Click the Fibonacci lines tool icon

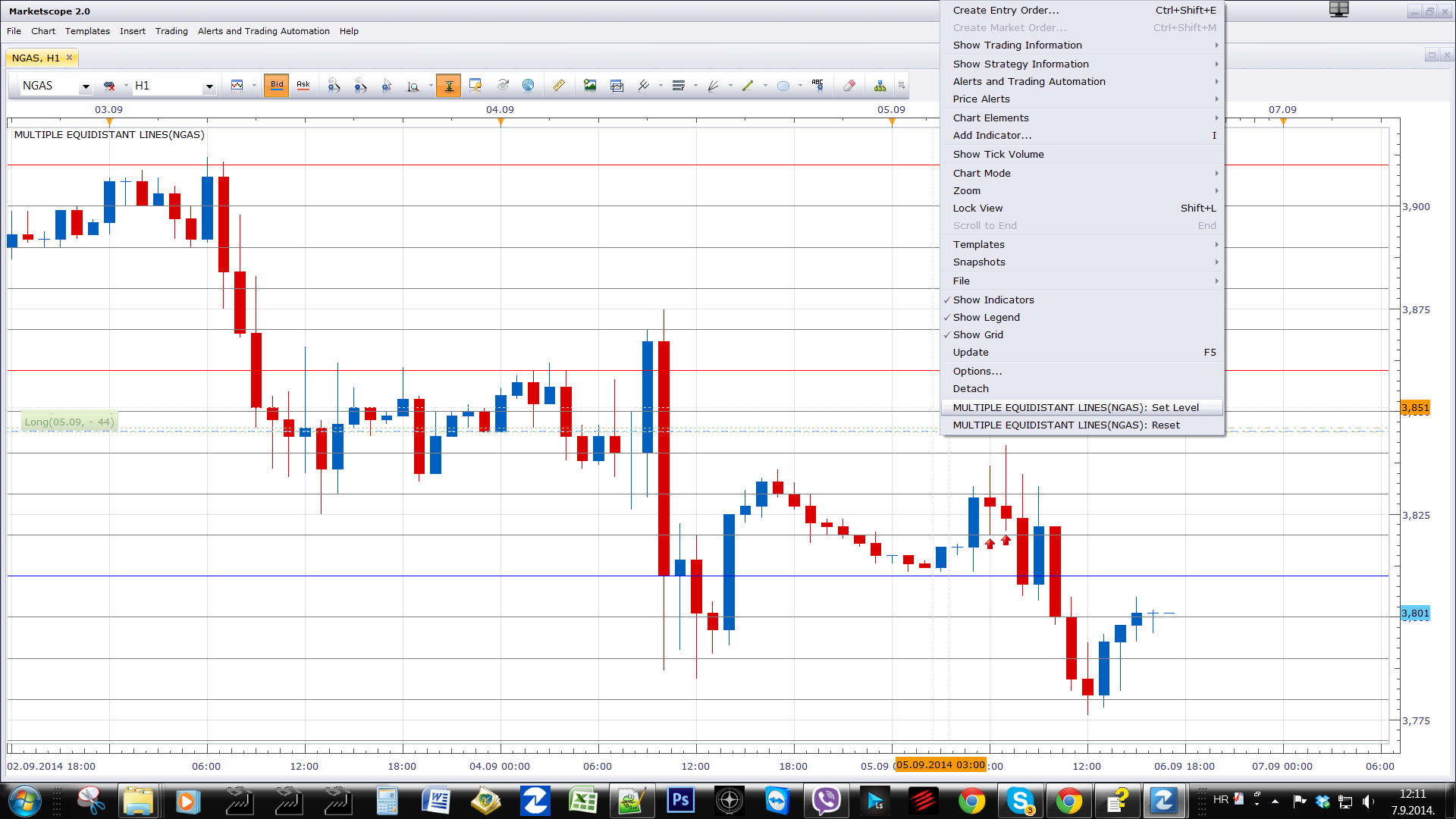pos(679,86)
